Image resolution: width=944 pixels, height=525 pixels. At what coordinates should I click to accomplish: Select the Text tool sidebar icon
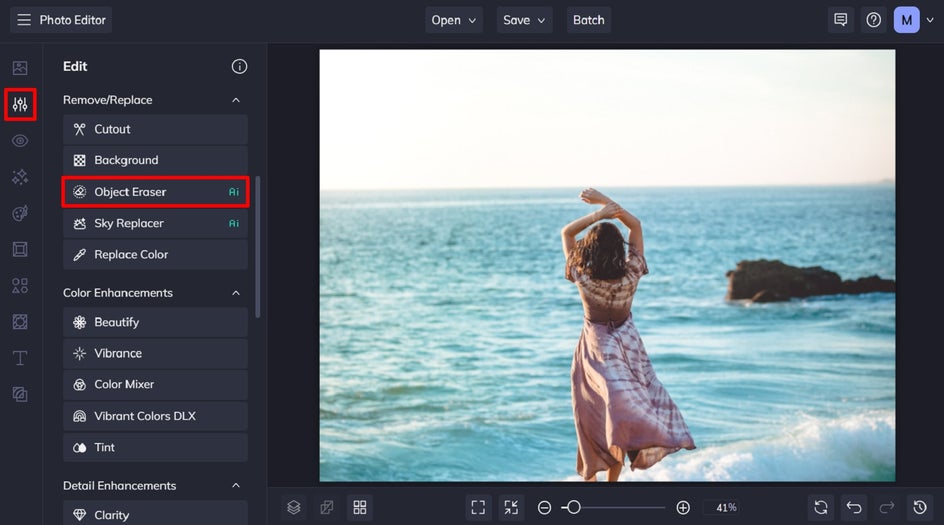20,358
